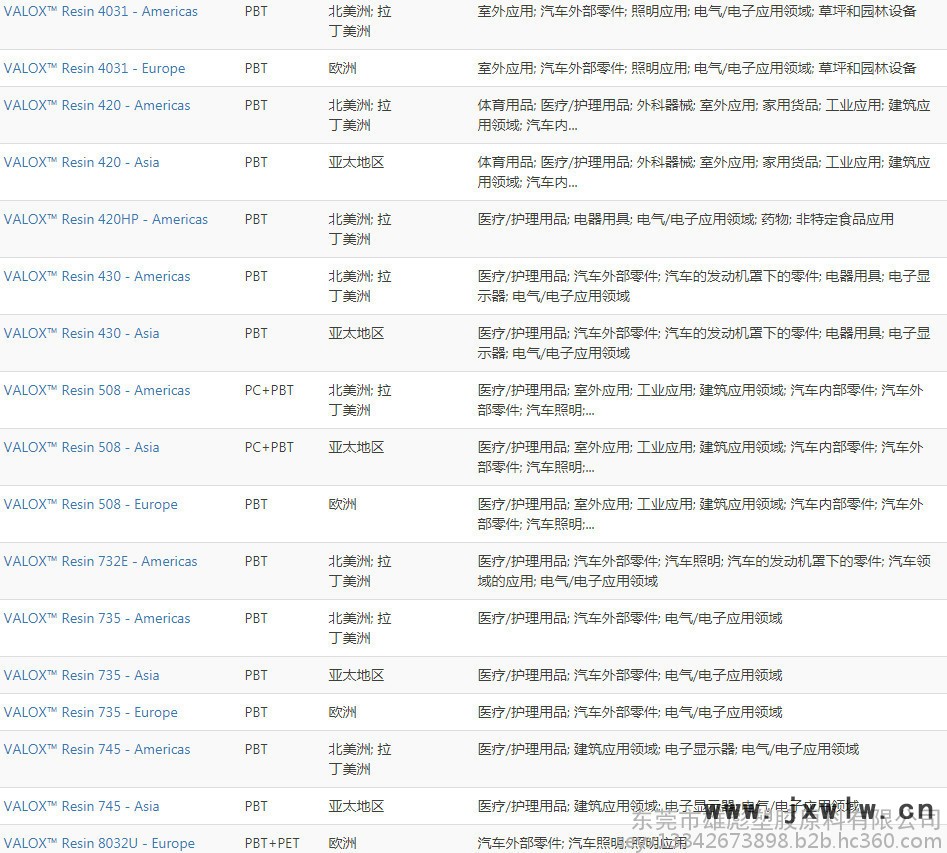Select VALOX Resin 508 - Americas
This screenshot has width=947, height=853.
tap(97, 391)
